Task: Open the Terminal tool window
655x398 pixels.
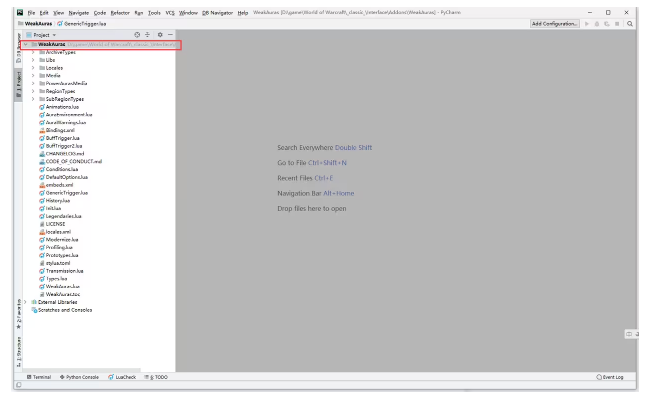Action: [x=39, y=377]
